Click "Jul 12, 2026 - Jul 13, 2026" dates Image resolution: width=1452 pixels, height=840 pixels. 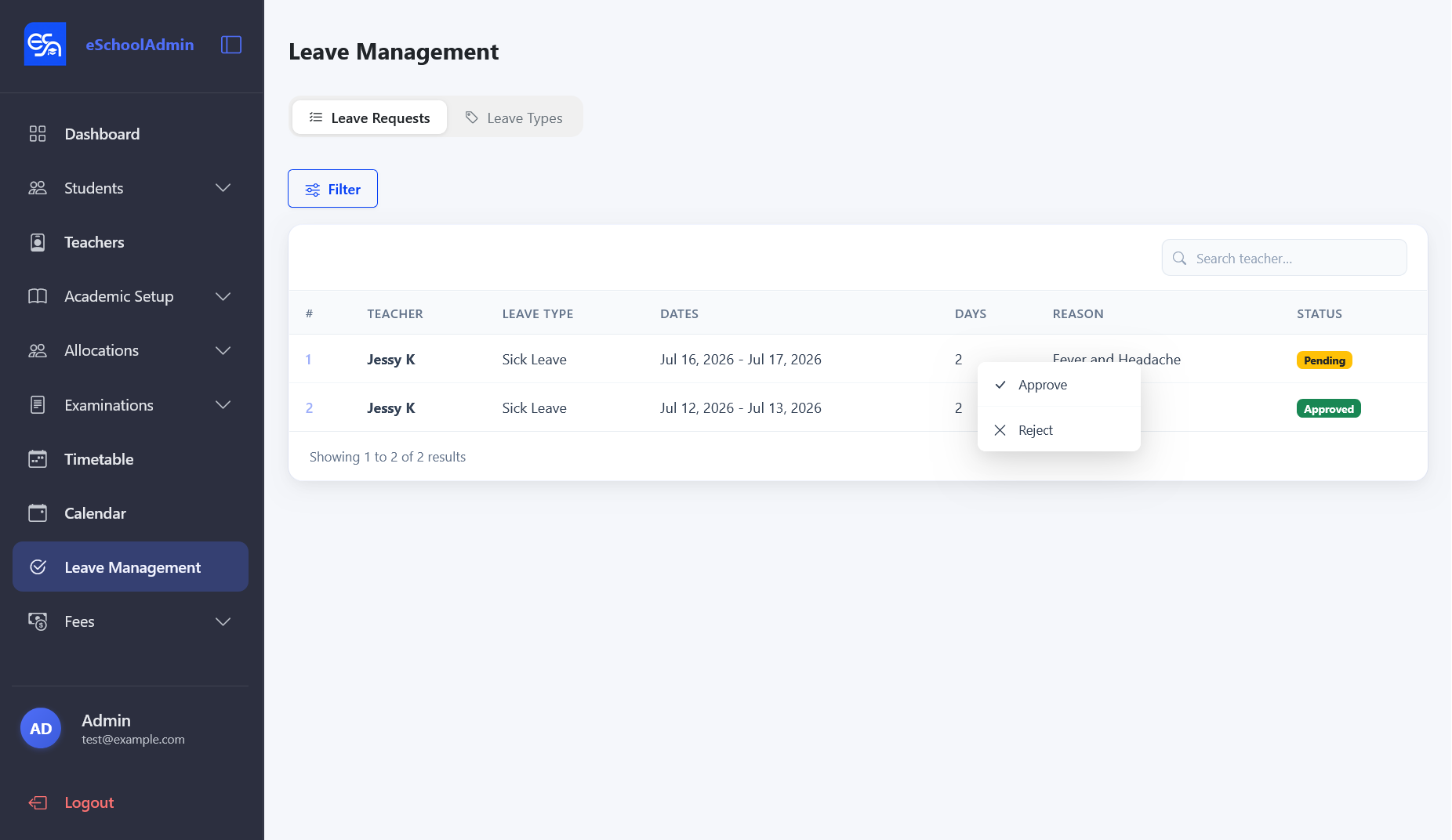(741, 408)
